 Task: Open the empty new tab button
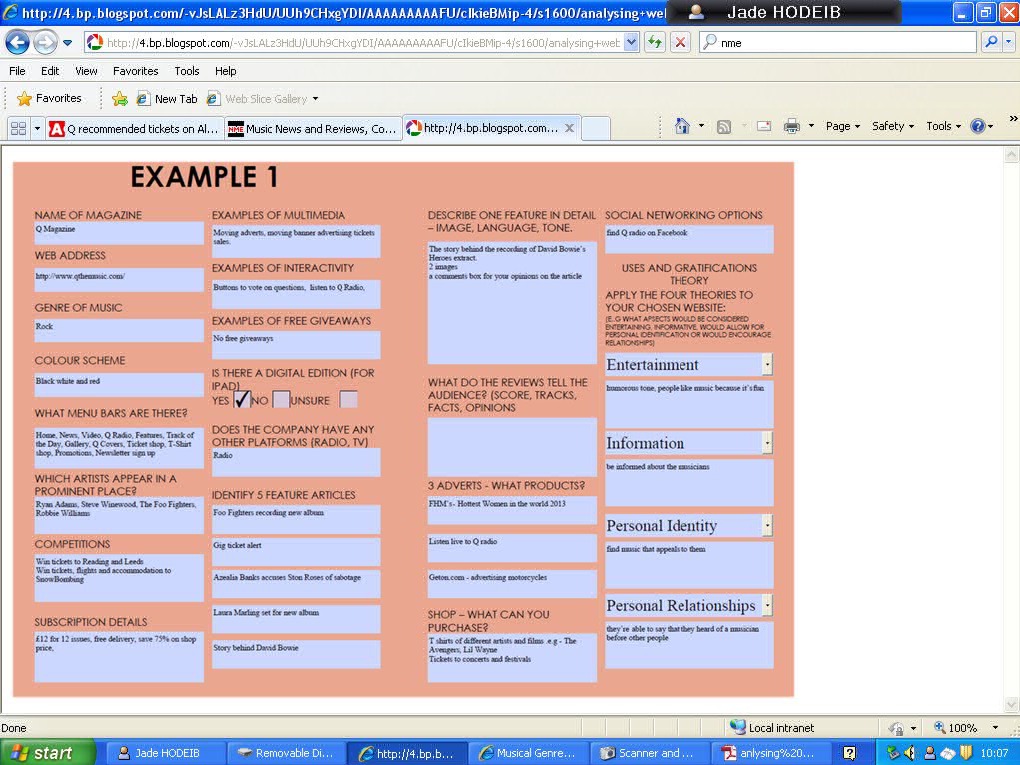coord(596,129)
